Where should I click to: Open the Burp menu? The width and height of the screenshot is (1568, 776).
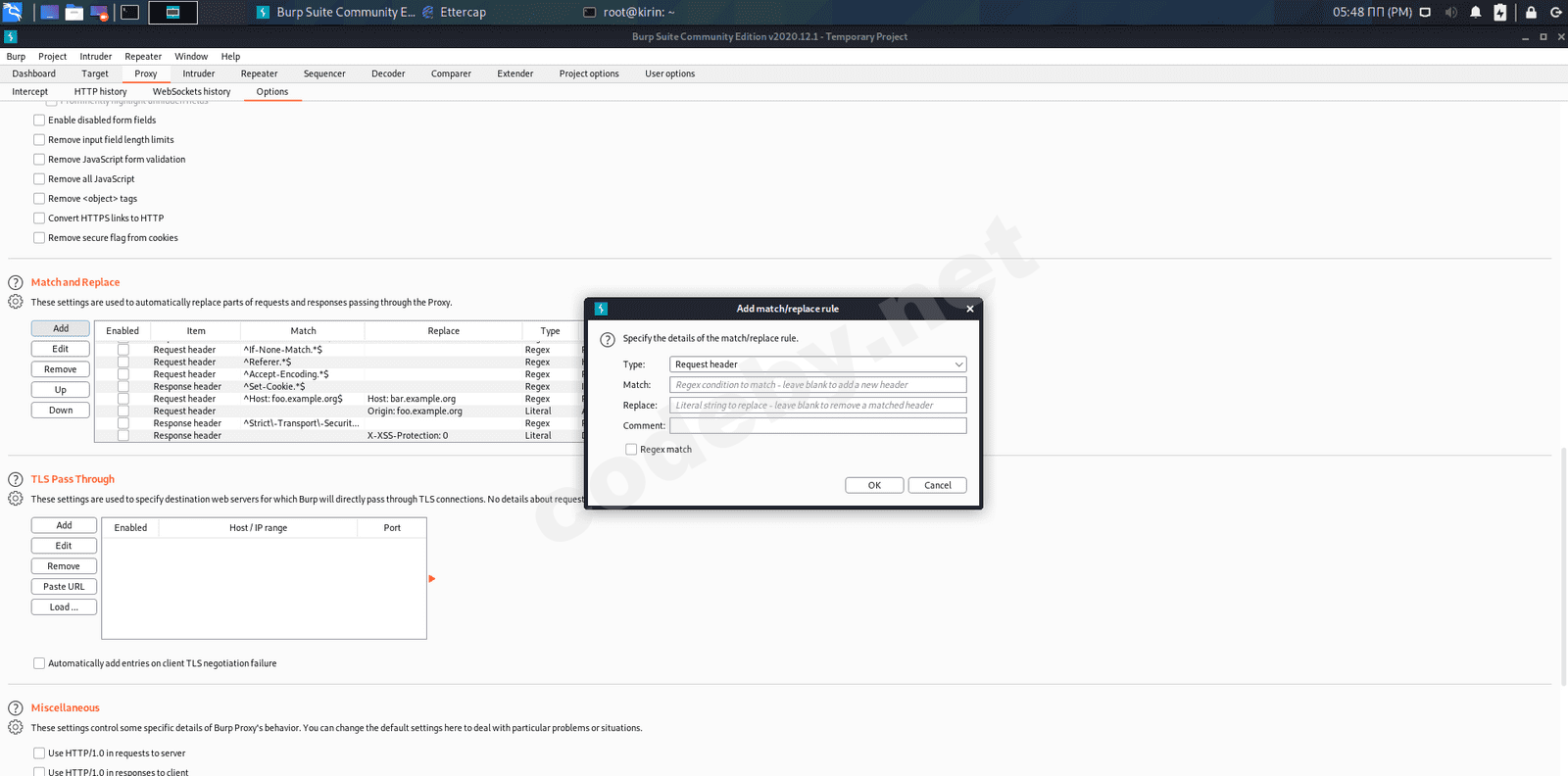pyautogui.click(x=16, y=56)
